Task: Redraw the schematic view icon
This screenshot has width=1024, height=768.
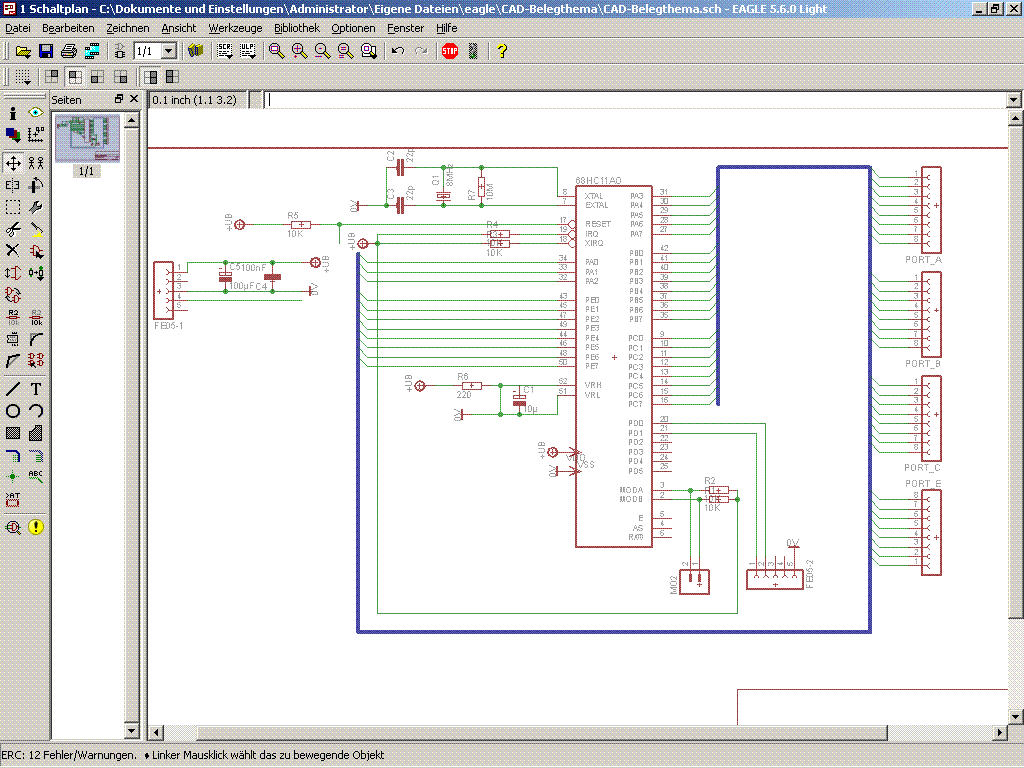Action: (345, 51)
